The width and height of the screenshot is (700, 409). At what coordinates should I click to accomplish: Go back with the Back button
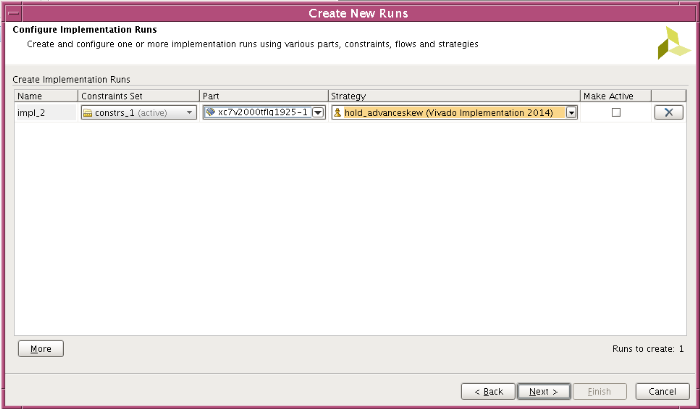pyautogui.click(x=489, y=391)
